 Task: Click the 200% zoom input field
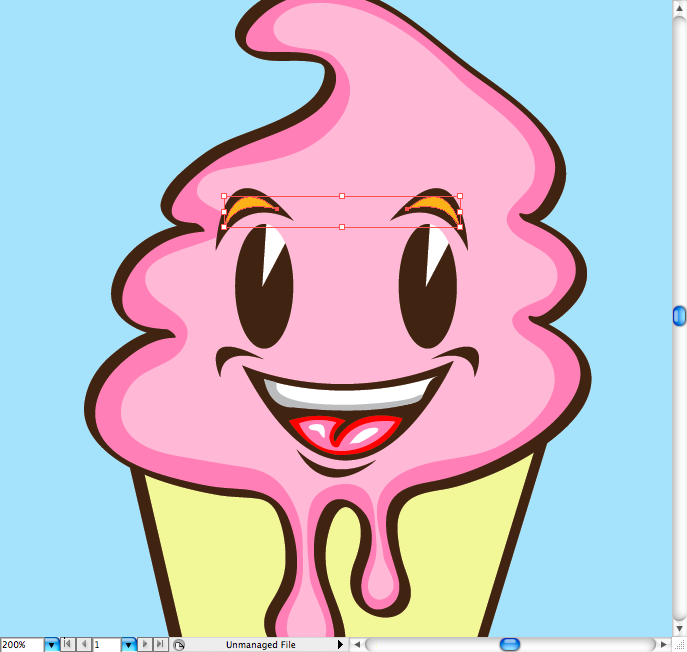click(x=21, y=645)
